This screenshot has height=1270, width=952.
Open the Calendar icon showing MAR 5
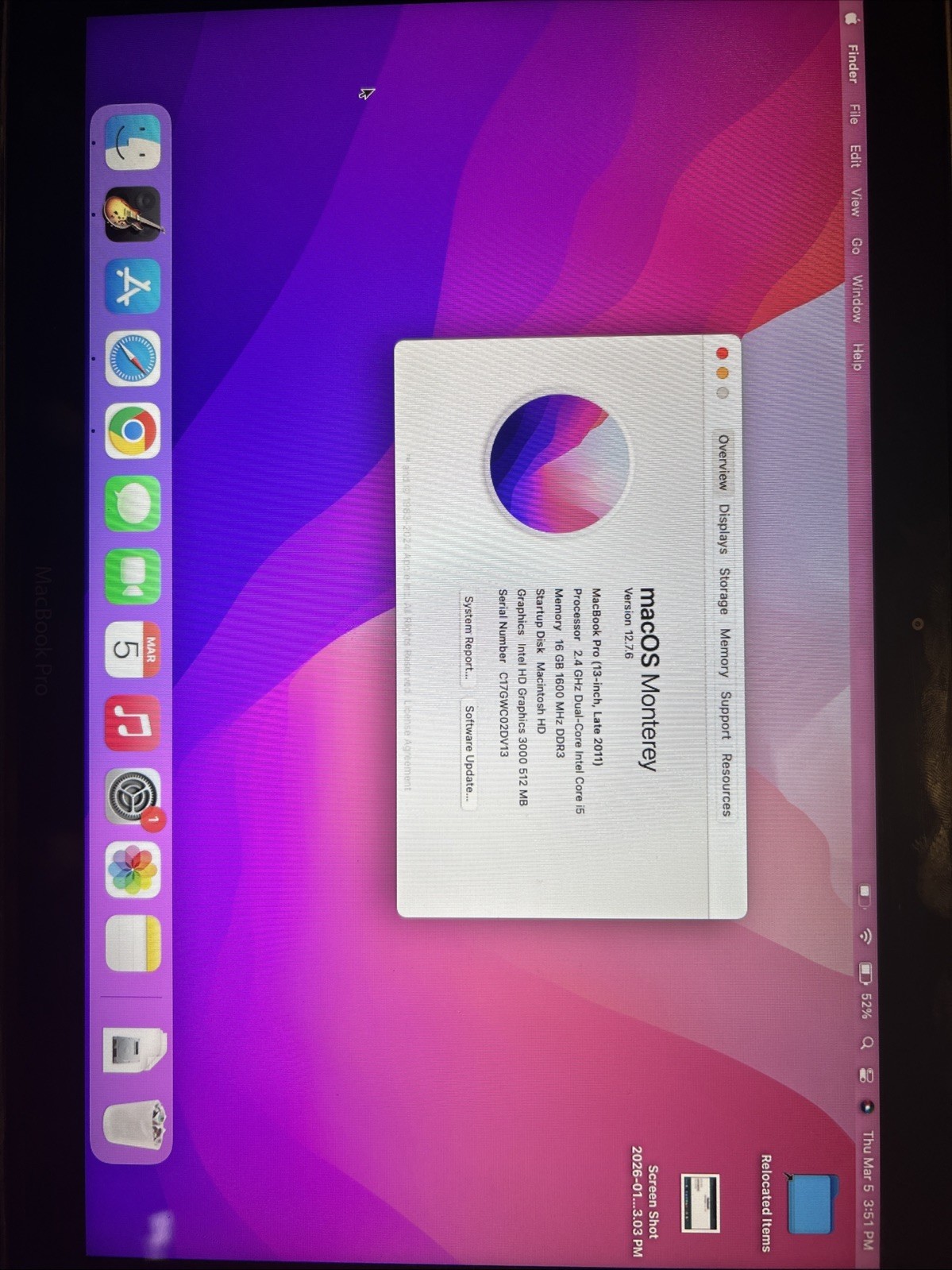(133, 650)
